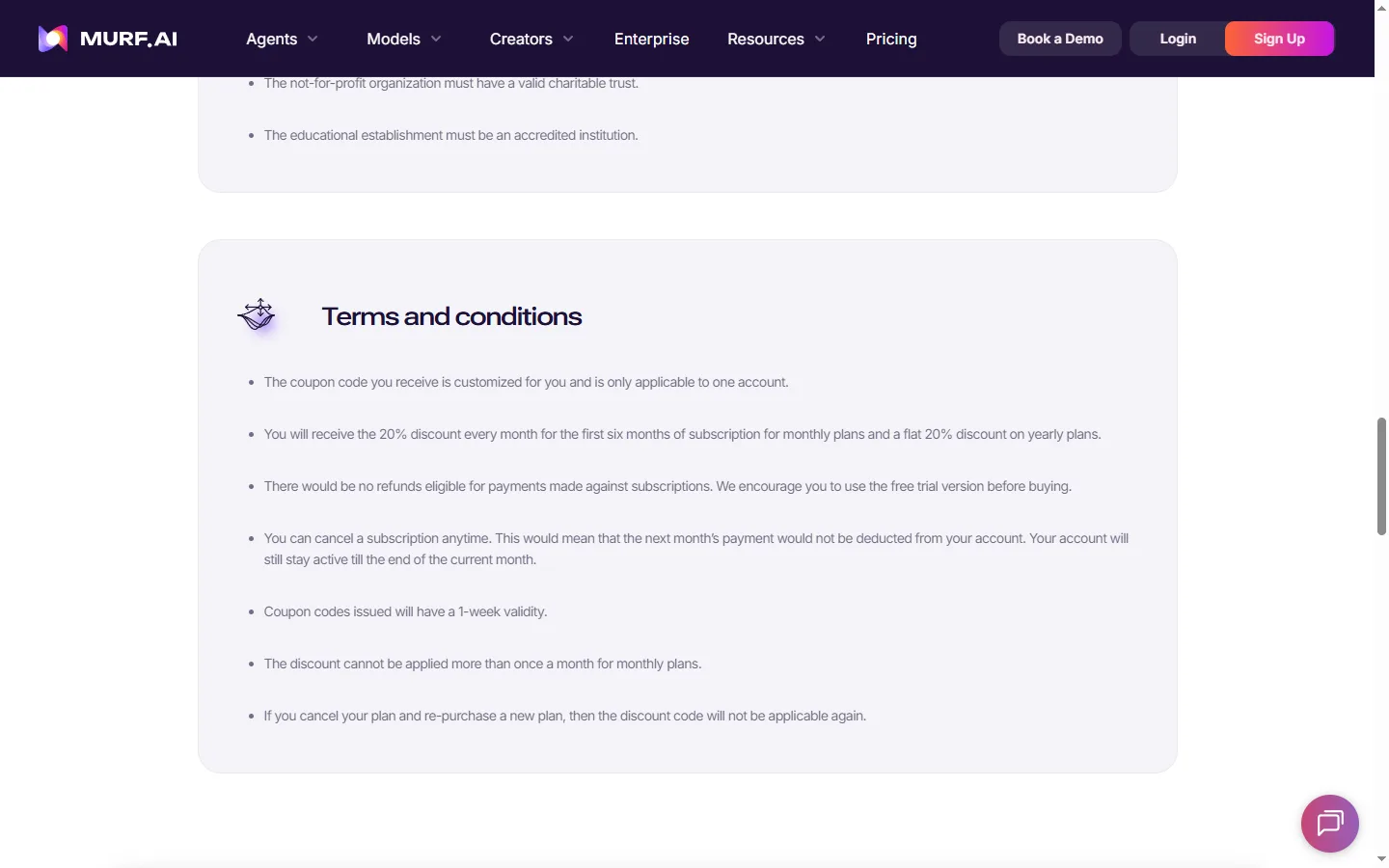Click the accredited institution requirement line
The width and height of the screenshot is (1389, 868).
click(451, 135)
